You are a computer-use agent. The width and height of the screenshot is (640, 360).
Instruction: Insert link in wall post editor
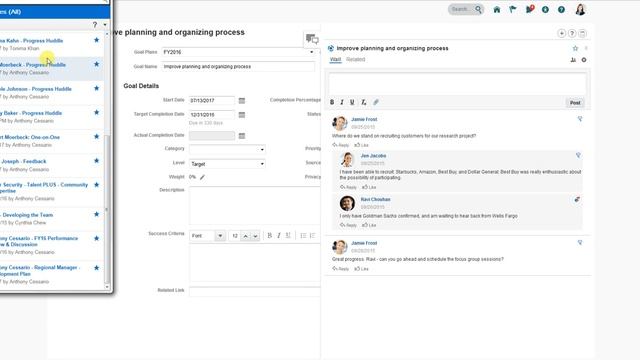coord(376,102)
